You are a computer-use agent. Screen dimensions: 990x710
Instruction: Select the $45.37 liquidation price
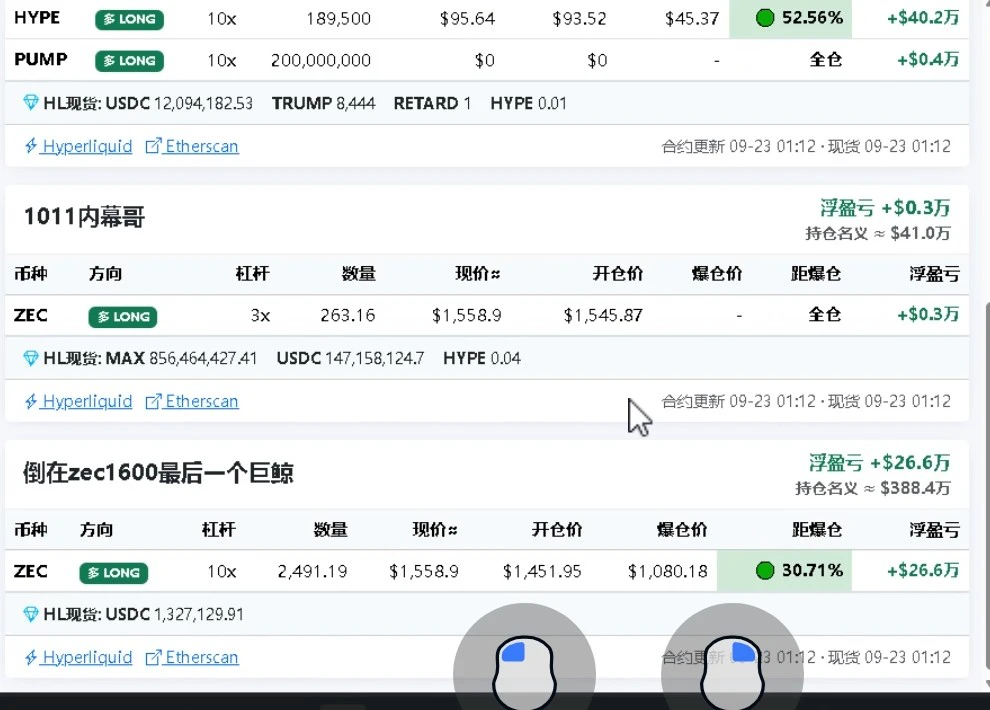click(692, 19)
